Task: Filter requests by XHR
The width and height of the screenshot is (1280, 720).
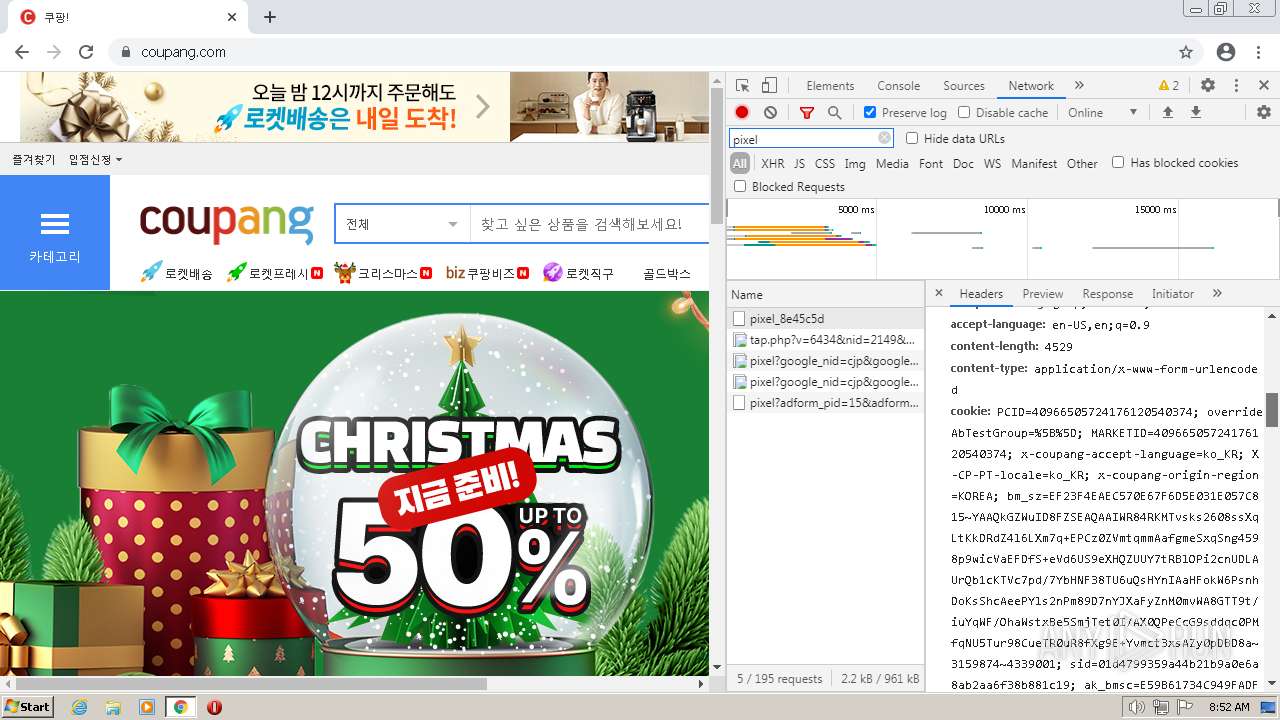Action: pos(773,164)
